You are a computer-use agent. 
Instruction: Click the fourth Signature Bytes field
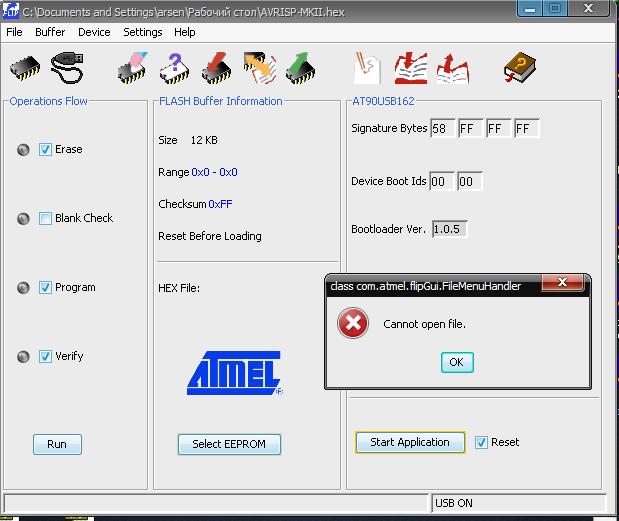527,129
